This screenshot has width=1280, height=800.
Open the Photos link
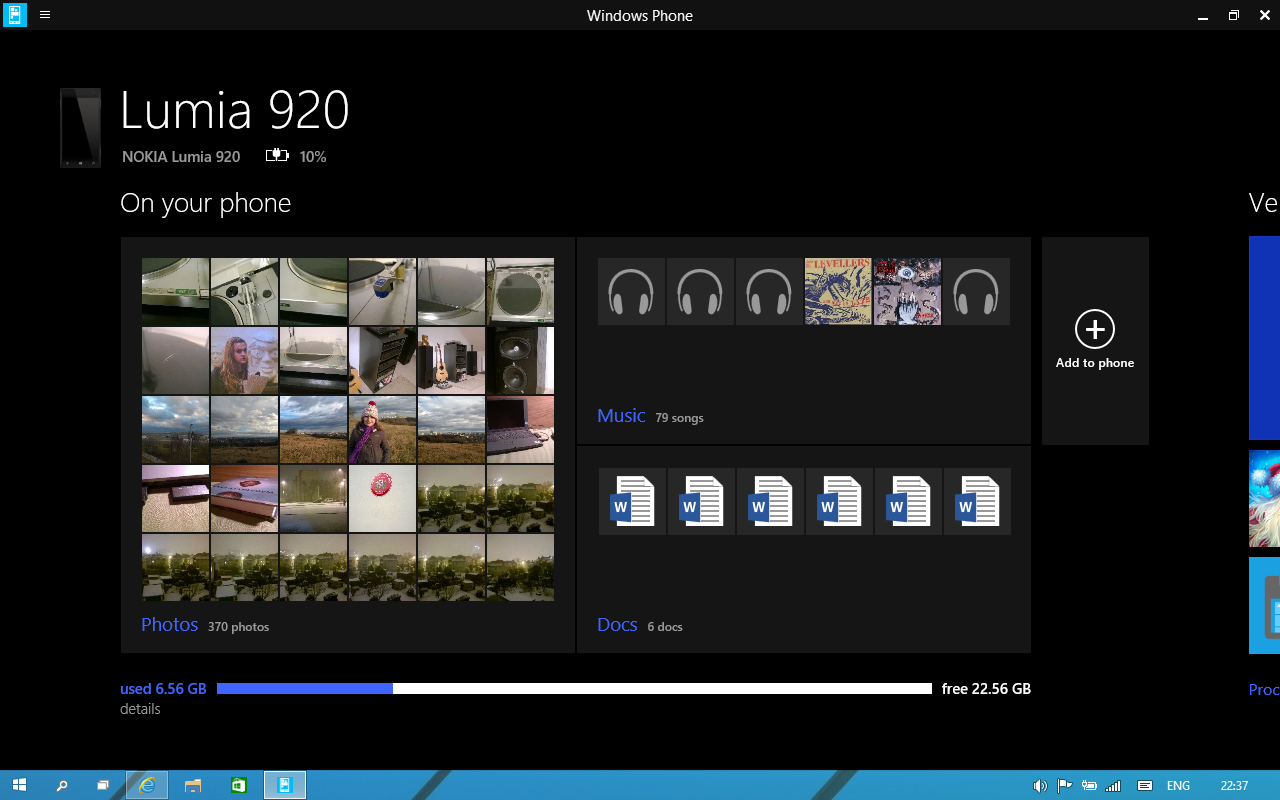click(169, 624)
